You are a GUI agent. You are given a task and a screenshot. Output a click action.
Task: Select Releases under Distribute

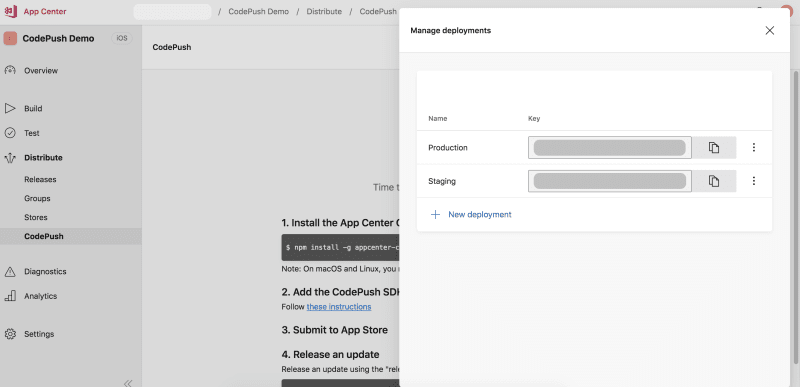pos(40,179)
